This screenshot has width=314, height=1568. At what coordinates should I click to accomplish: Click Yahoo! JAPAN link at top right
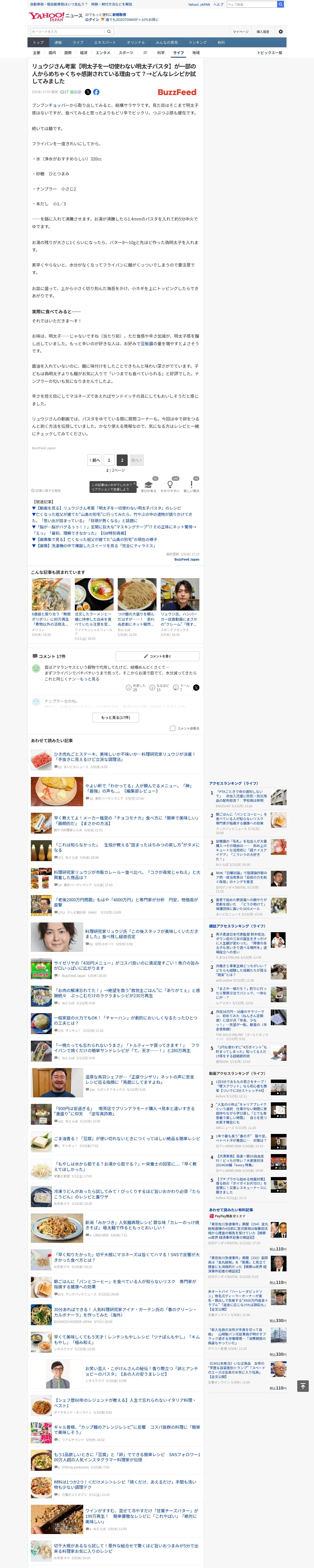coord(199,4)
